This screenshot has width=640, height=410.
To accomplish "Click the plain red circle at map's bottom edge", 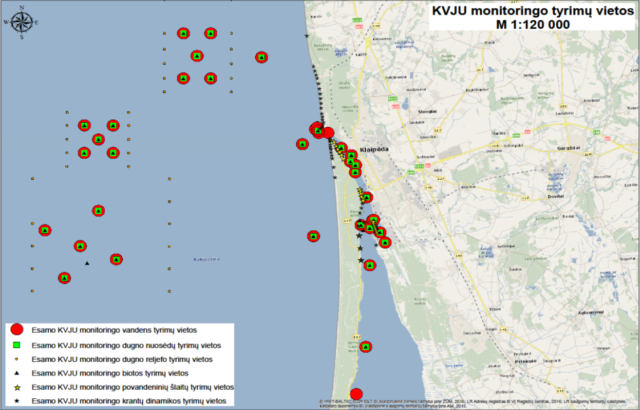I will pyautogui.click(x=356, y=394).
